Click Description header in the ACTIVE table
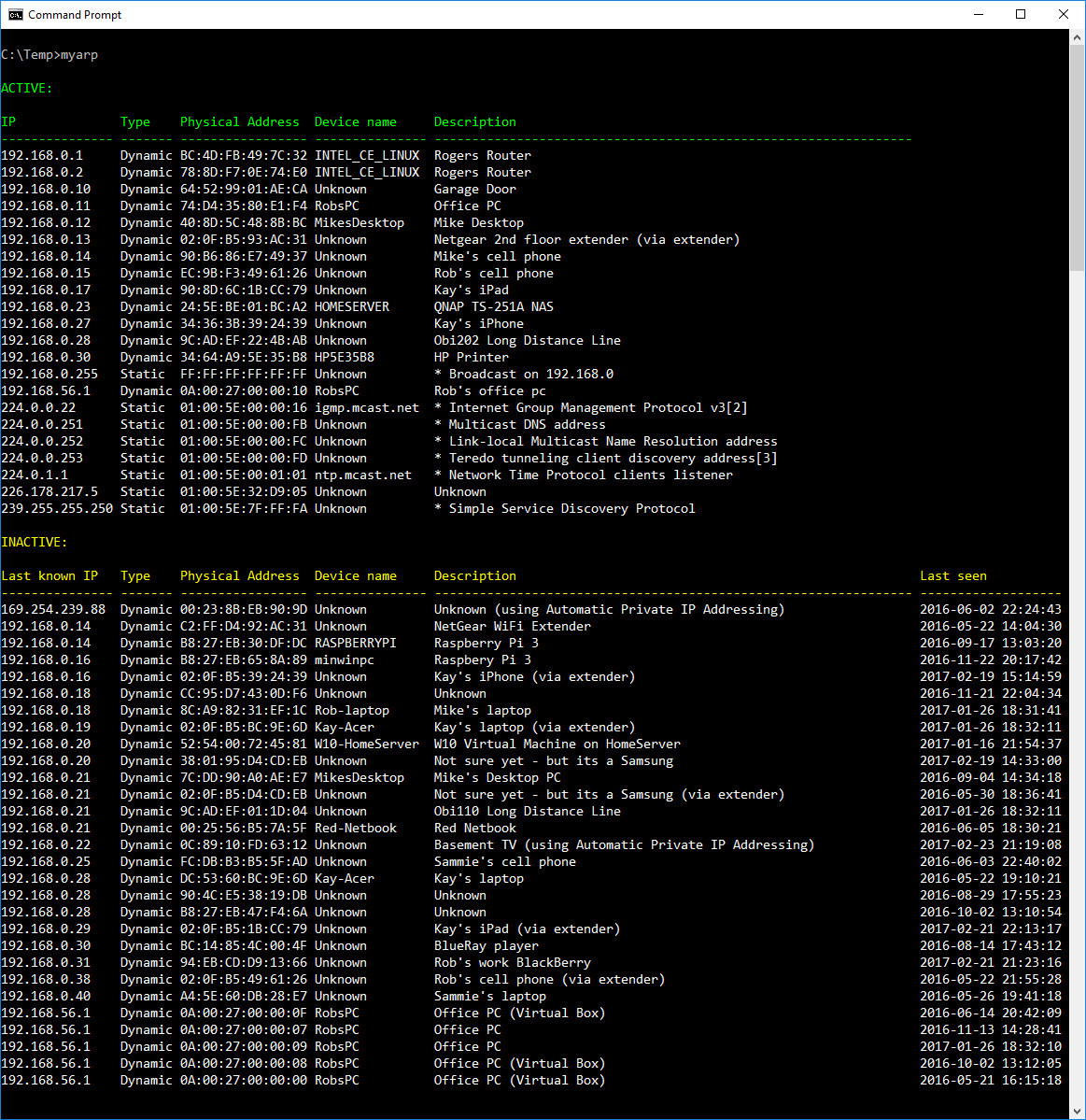Screen dimensions: 1086x1120 (474, 122)
